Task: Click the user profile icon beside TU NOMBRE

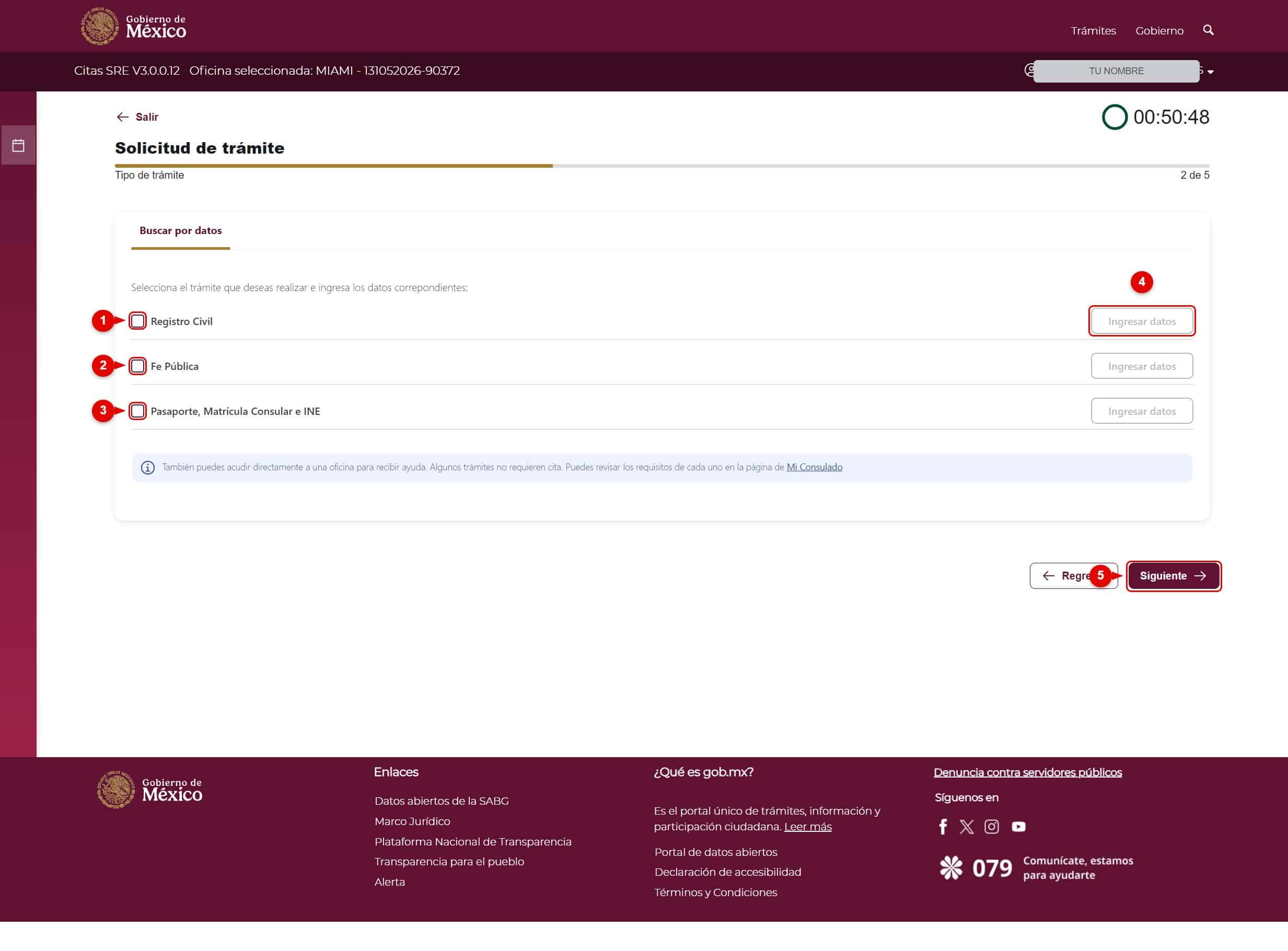Action: 1029,71
